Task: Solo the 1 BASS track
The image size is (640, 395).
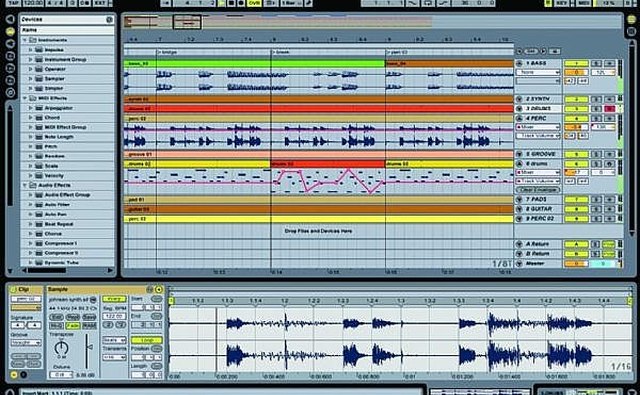Action: pyautogui.click(x=596, y=63)
